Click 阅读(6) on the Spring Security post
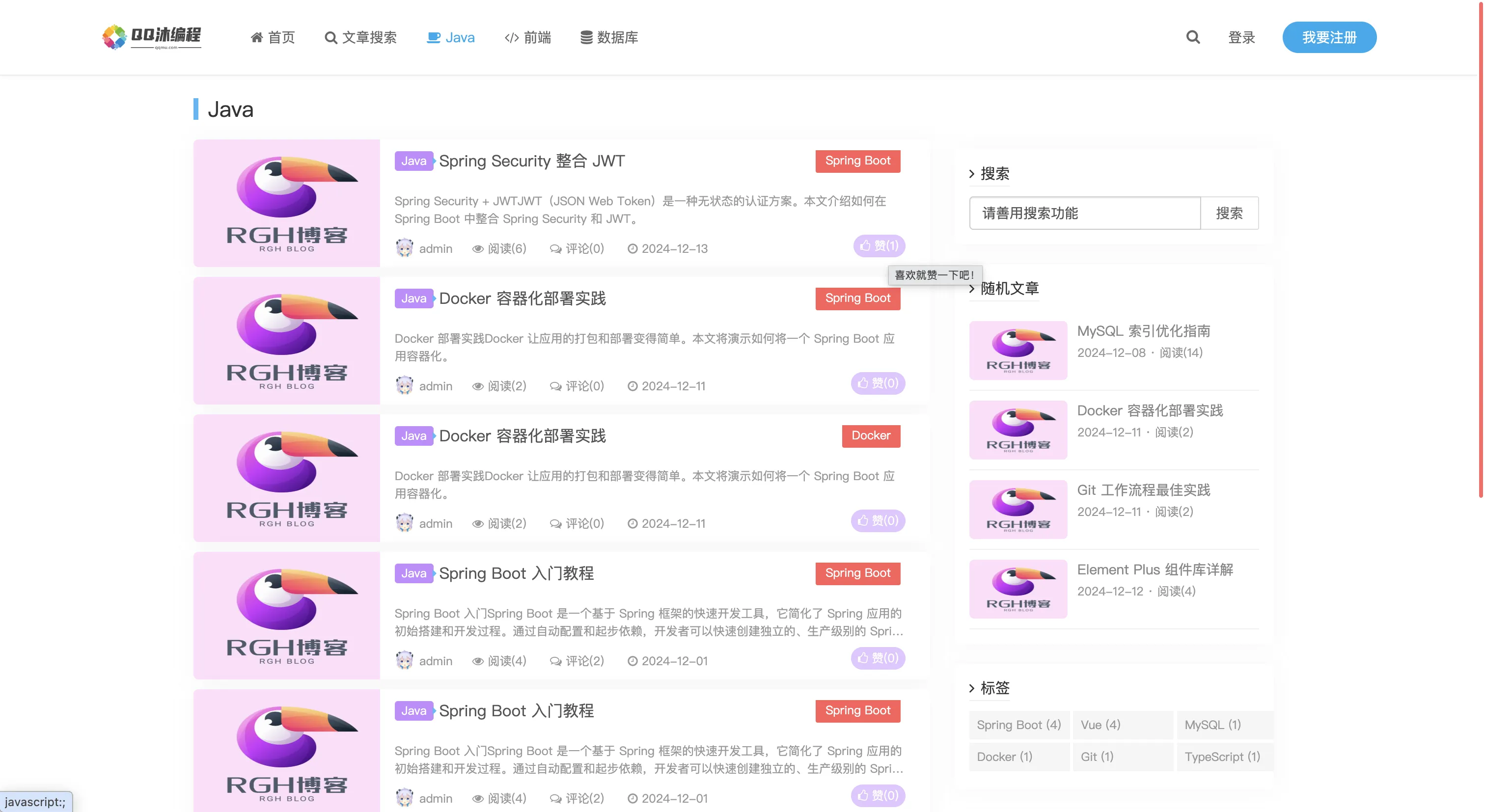Viewport: 1485px width, 812px height. click(x=499, y=248)
